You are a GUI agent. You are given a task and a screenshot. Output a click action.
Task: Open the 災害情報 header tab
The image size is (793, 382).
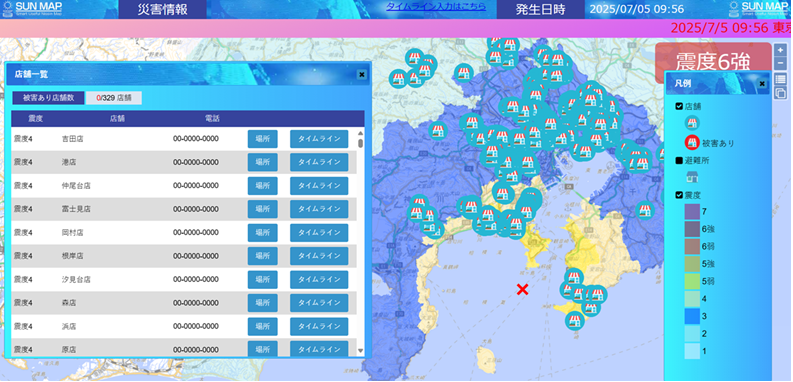pyautogui.click(x=162, y=10)
